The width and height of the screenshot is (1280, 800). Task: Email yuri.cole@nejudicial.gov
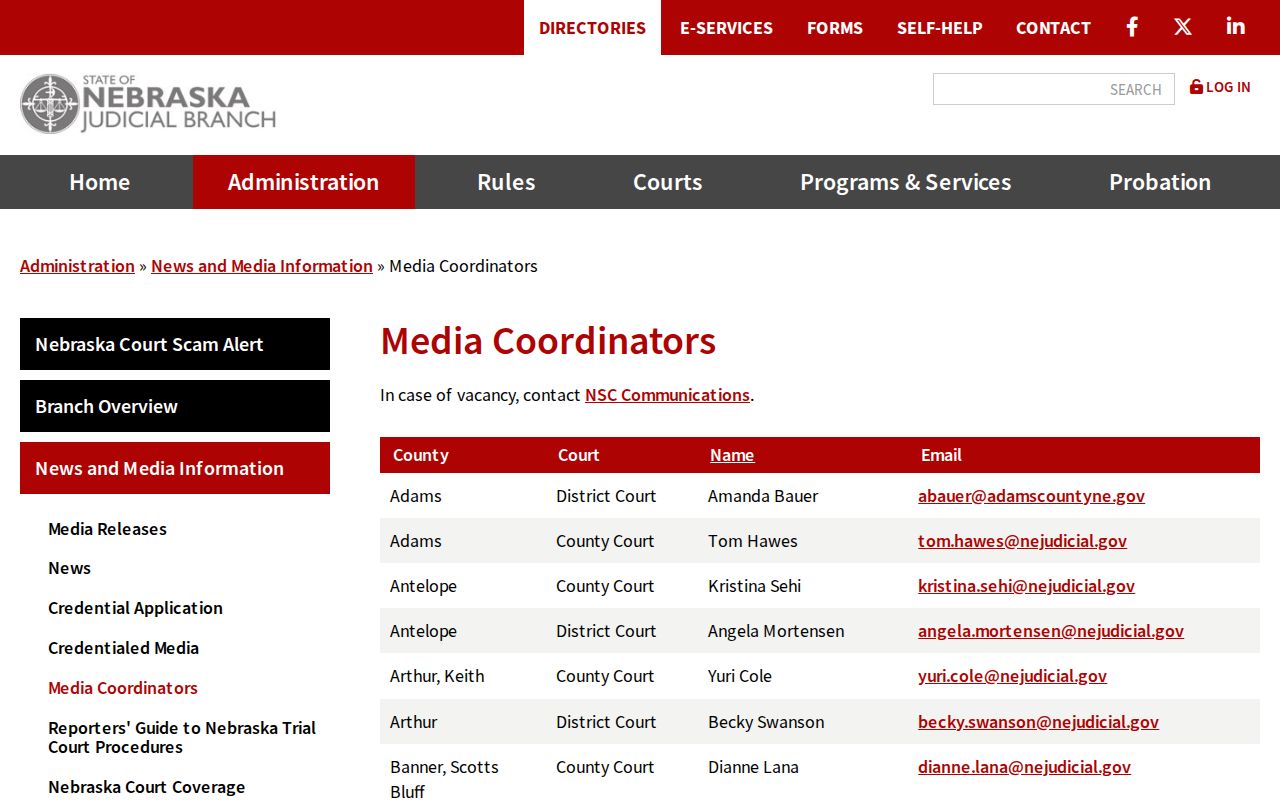pyautogui.click(x=1012, y=676)
